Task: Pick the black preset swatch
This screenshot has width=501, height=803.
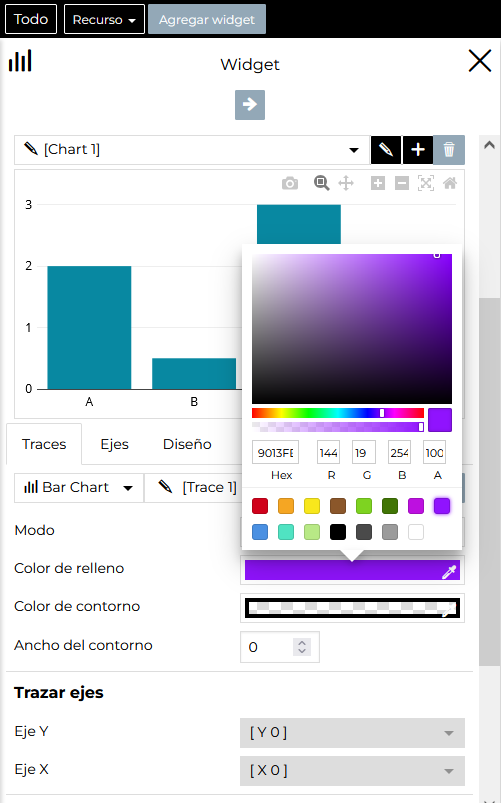Action: 338,532
